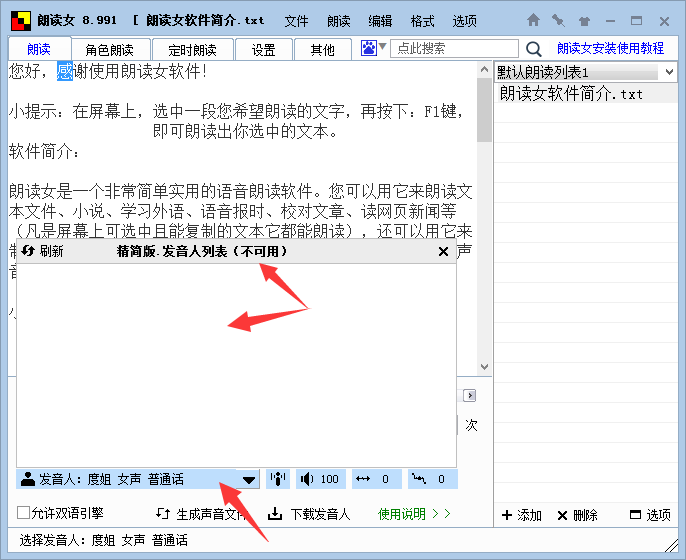Click the home icon in title bar
The image size is (686, 560).
pyautogui.click(x=533, y=20)
